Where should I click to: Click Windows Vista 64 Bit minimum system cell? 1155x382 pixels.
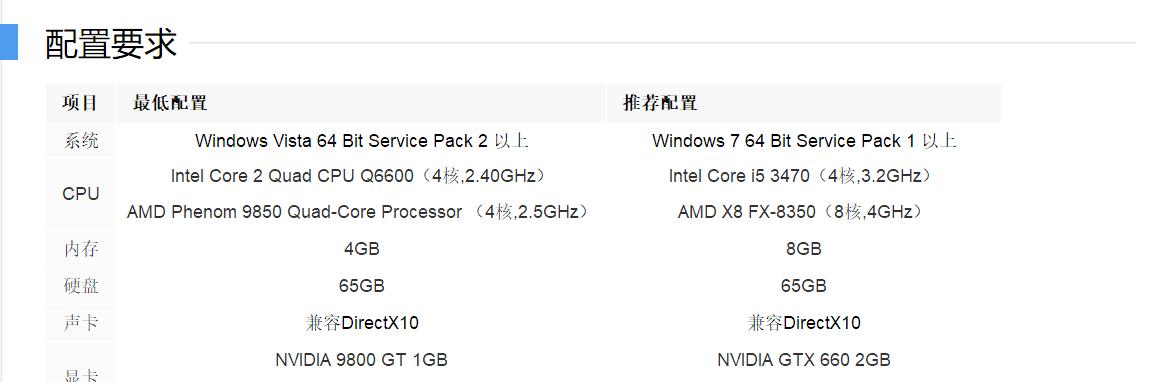[362, 141]
